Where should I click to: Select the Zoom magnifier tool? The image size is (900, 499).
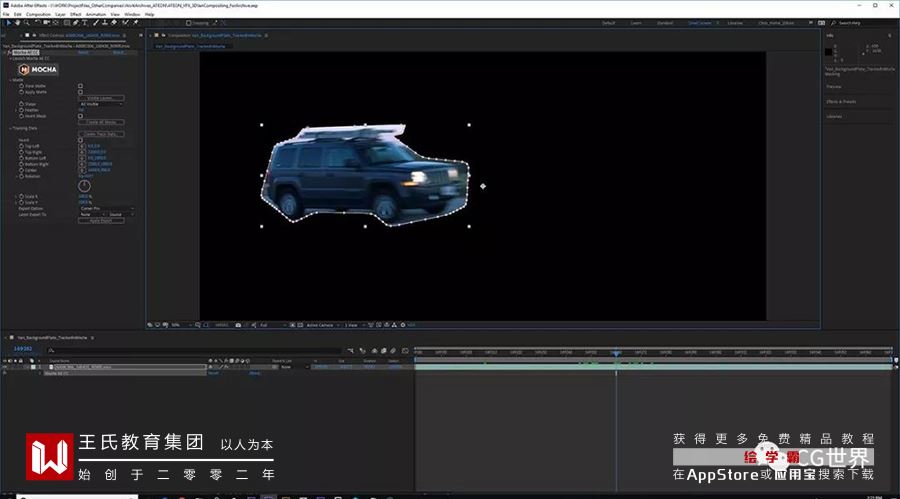(x=26, y=22)
